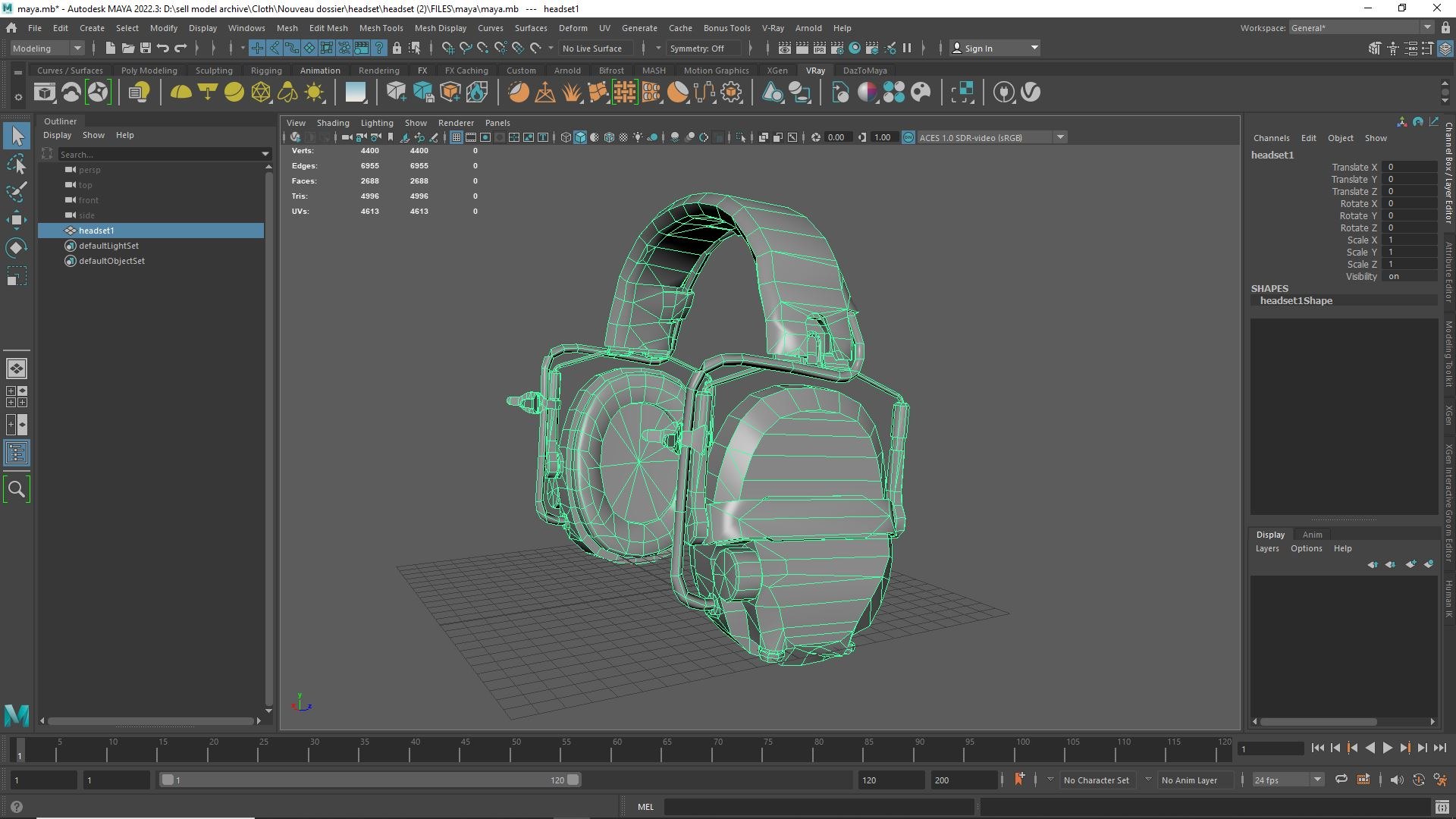
Task: Go to start of playback range
Action: pos(1317,748)
